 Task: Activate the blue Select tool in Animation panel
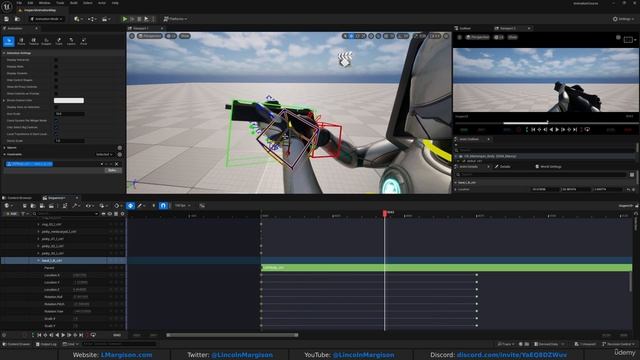[9, 41]
